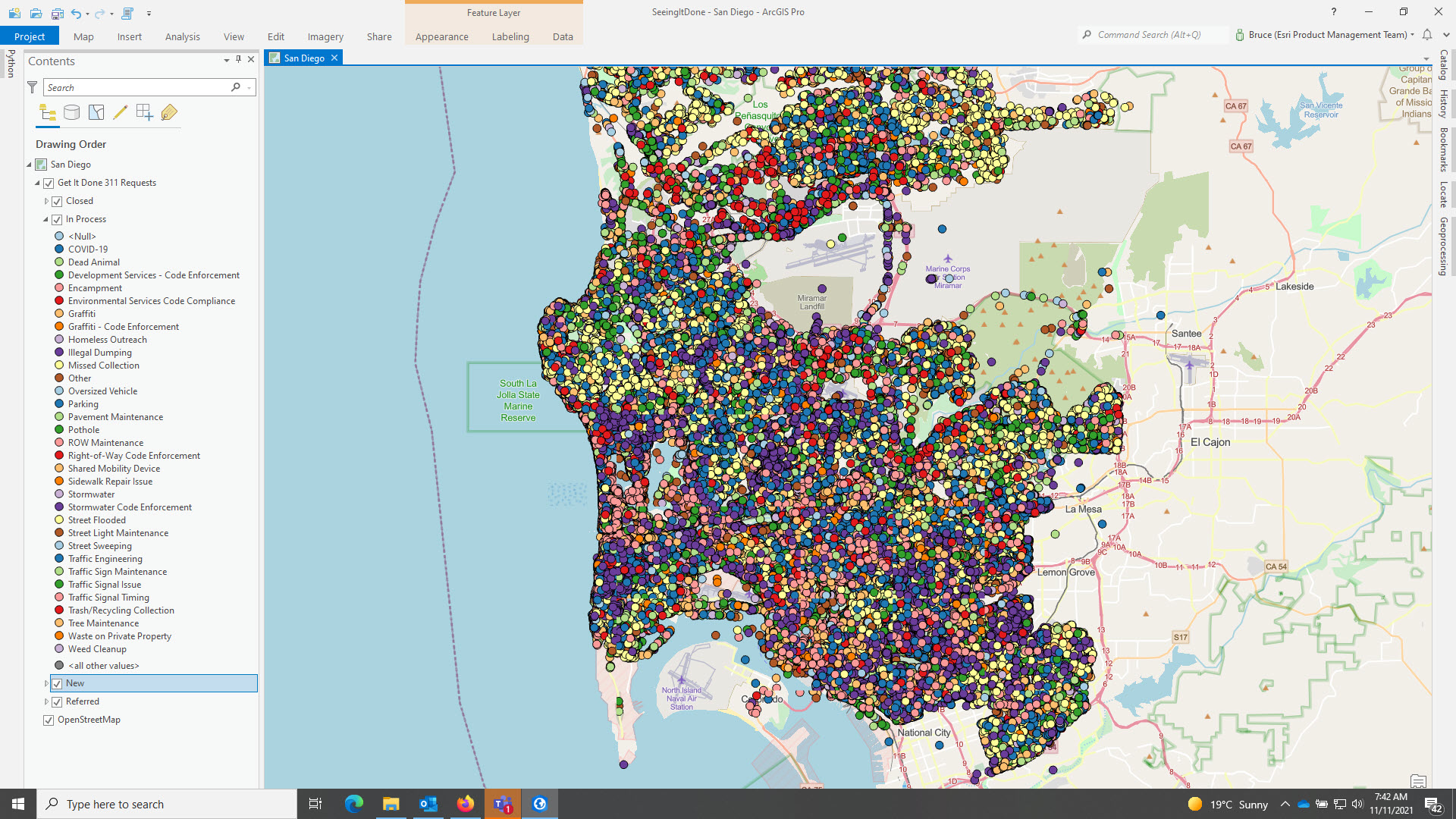Viewport: 1456px width, 819px height.
Task: Toggle the New layer visibility checkbox
Action: pyautogui.click(x=57, y=684)
